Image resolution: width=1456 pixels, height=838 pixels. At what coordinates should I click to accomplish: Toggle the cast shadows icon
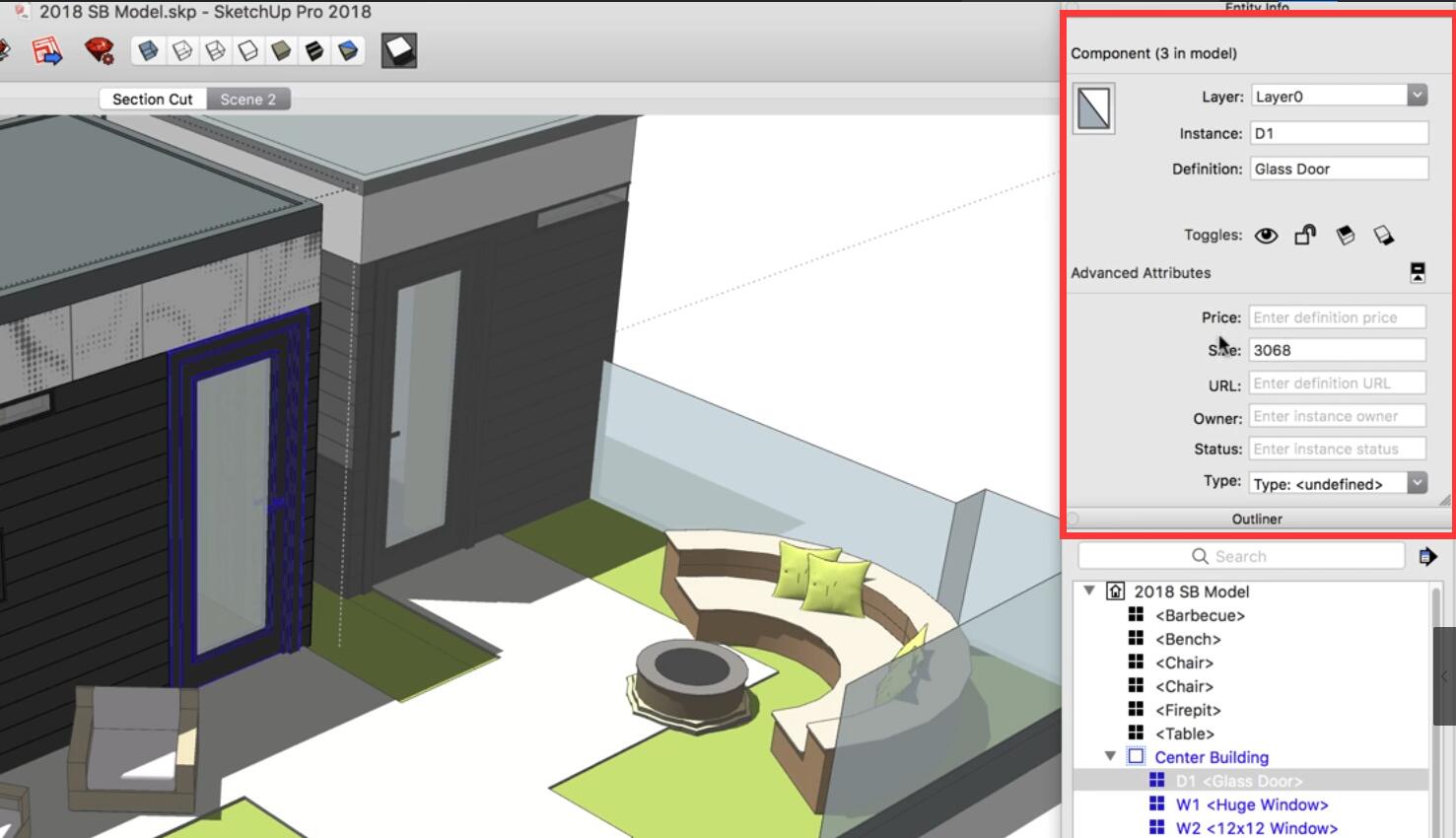pyautogui.click(x=1345, y=235)
